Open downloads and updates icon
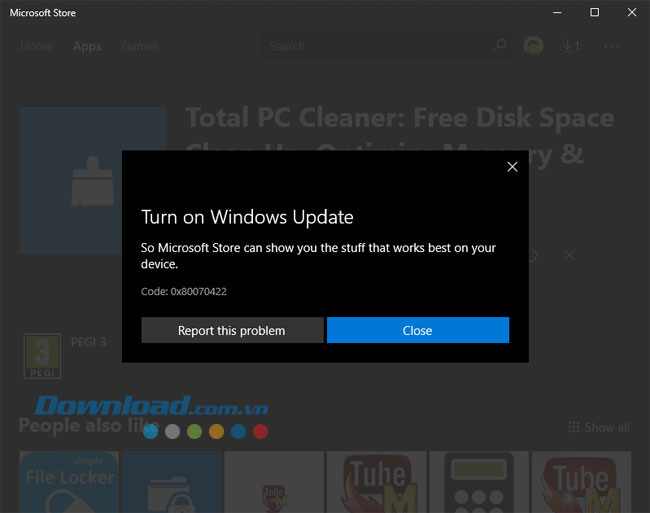Screen dimensions: 650x513 click(x=570, y=46)
